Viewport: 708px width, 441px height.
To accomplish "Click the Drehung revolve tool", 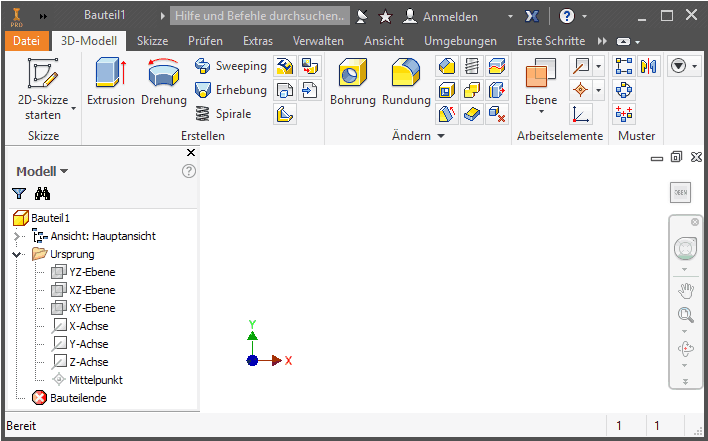I will tap(164, 82).
